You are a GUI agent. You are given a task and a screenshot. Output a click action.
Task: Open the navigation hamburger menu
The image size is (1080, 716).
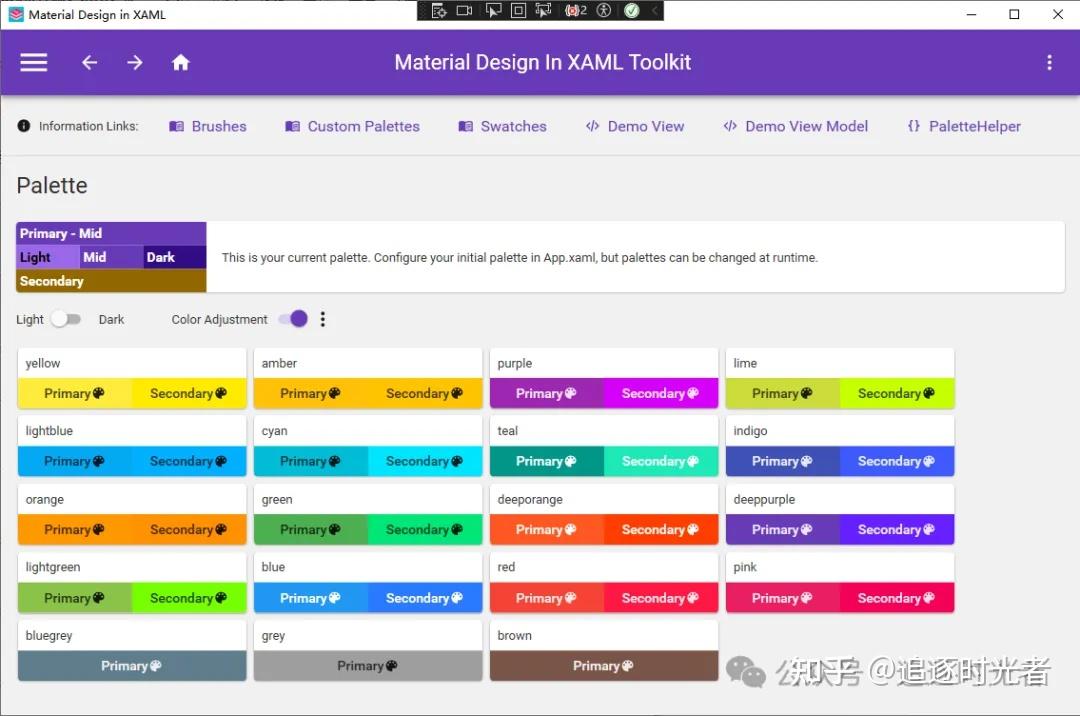click(33, 62)
